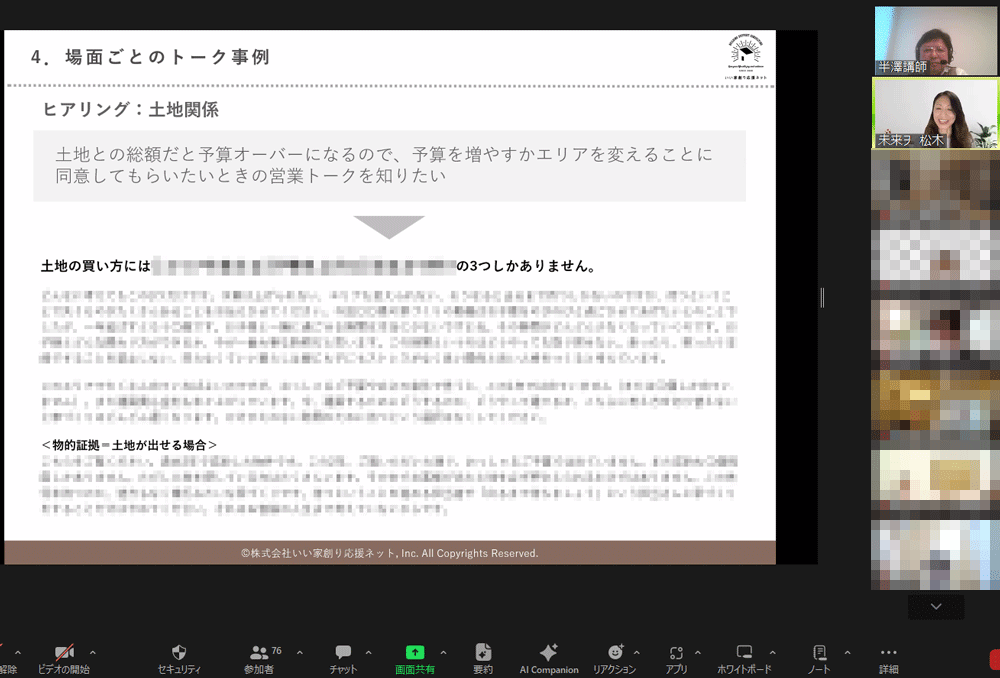Start video with the ビデオの開始 camera icon
Viewport: 1000px width, 678px height.
64,652
